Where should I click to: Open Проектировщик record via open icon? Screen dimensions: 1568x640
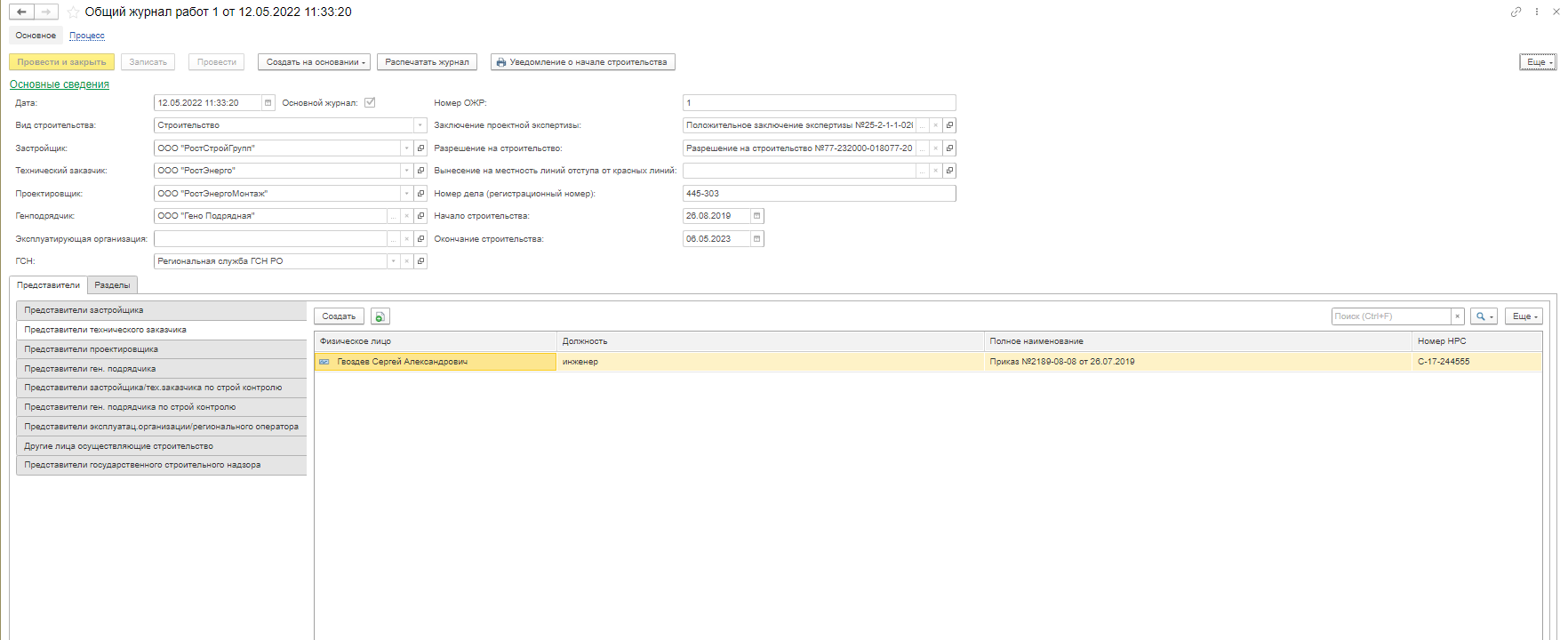click(x=420, y=194)
